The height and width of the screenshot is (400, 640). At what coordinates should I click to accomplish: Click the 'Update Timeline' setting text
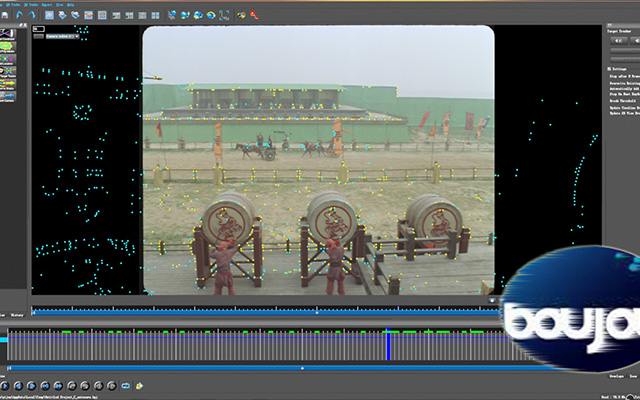coord(624,108)
